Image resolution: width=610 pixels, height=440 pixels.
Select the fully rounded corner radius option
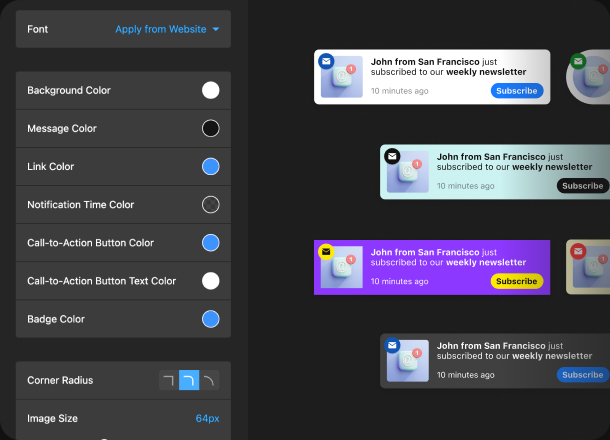[209, 381]
